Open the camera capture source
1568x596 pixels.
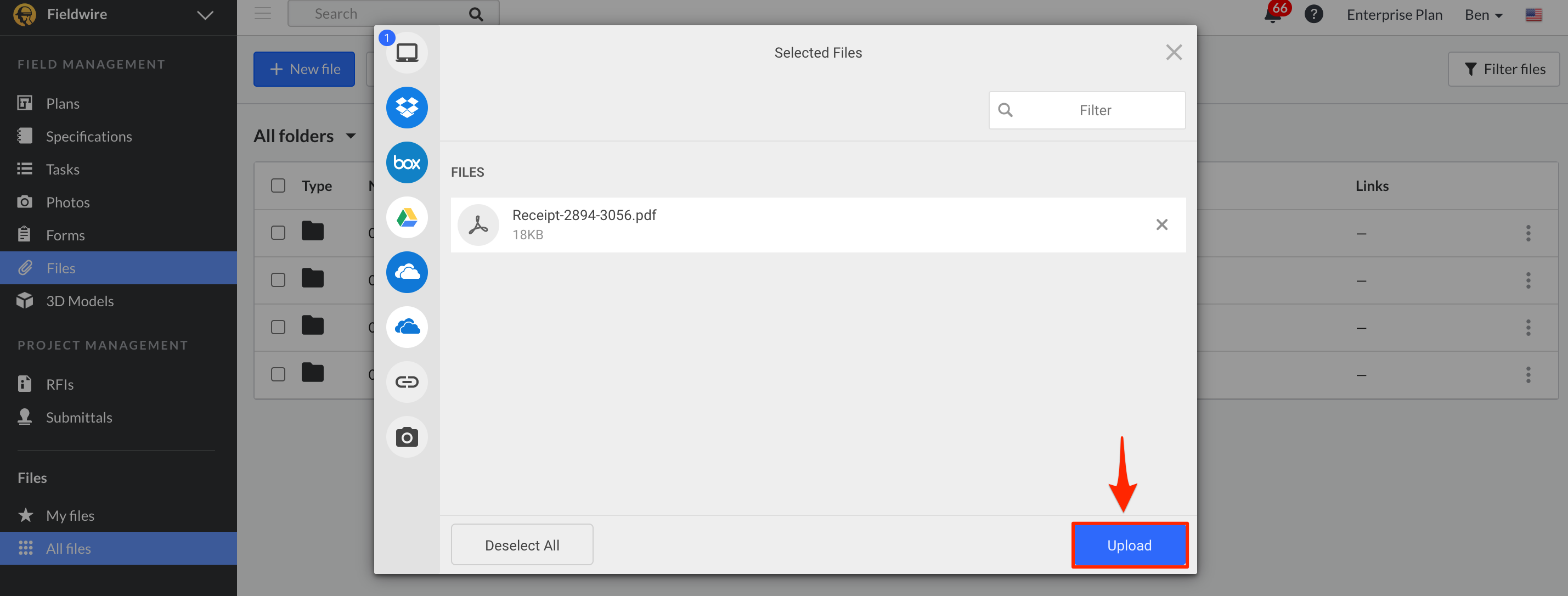coord(407,436)
